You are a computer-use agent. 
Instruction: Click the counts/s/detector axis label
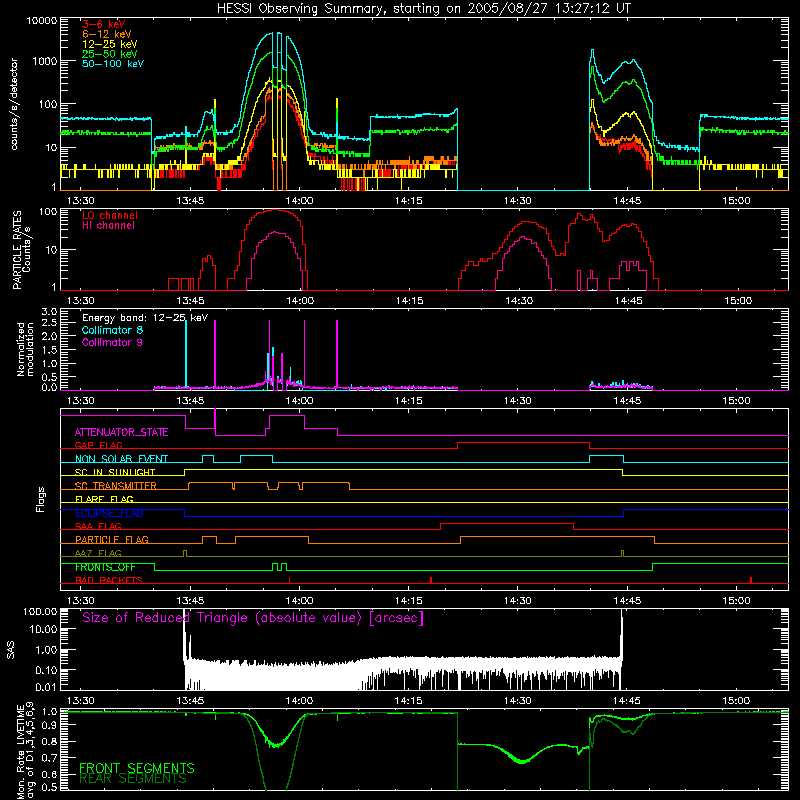click(x=14, y=104)
